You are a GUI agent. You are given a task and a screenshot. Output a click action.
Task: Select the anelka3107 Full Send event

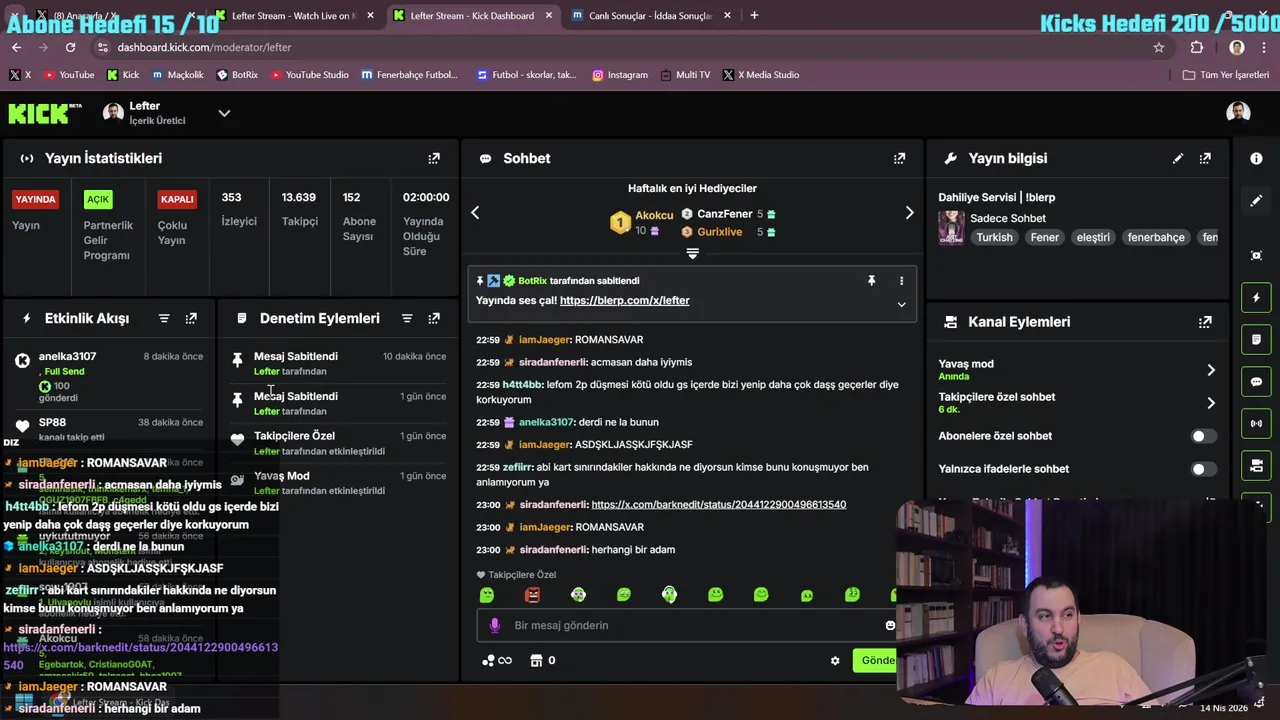tap(110, 376)
